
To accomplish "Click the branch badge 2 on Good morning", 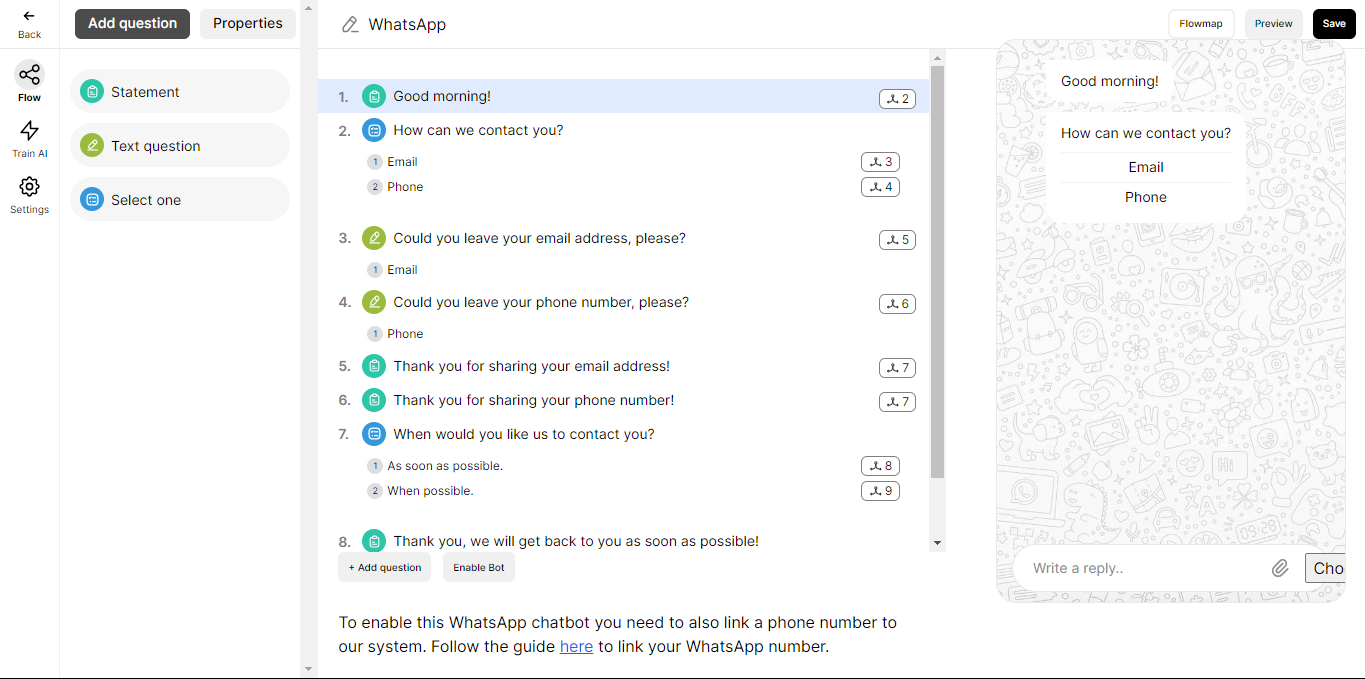I will pos(897,99).
